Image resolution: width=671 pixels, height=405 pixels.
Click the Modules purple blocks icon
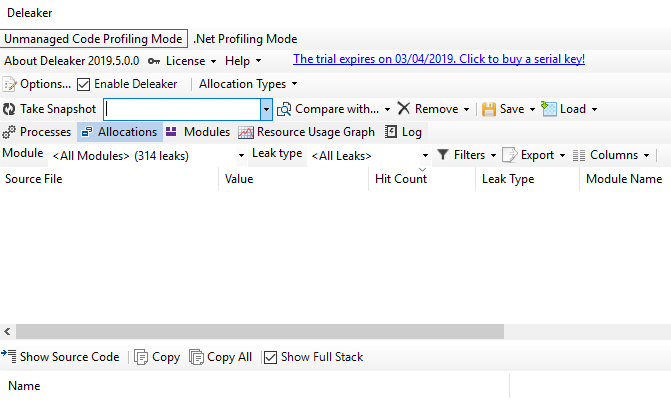click(171, 131)
